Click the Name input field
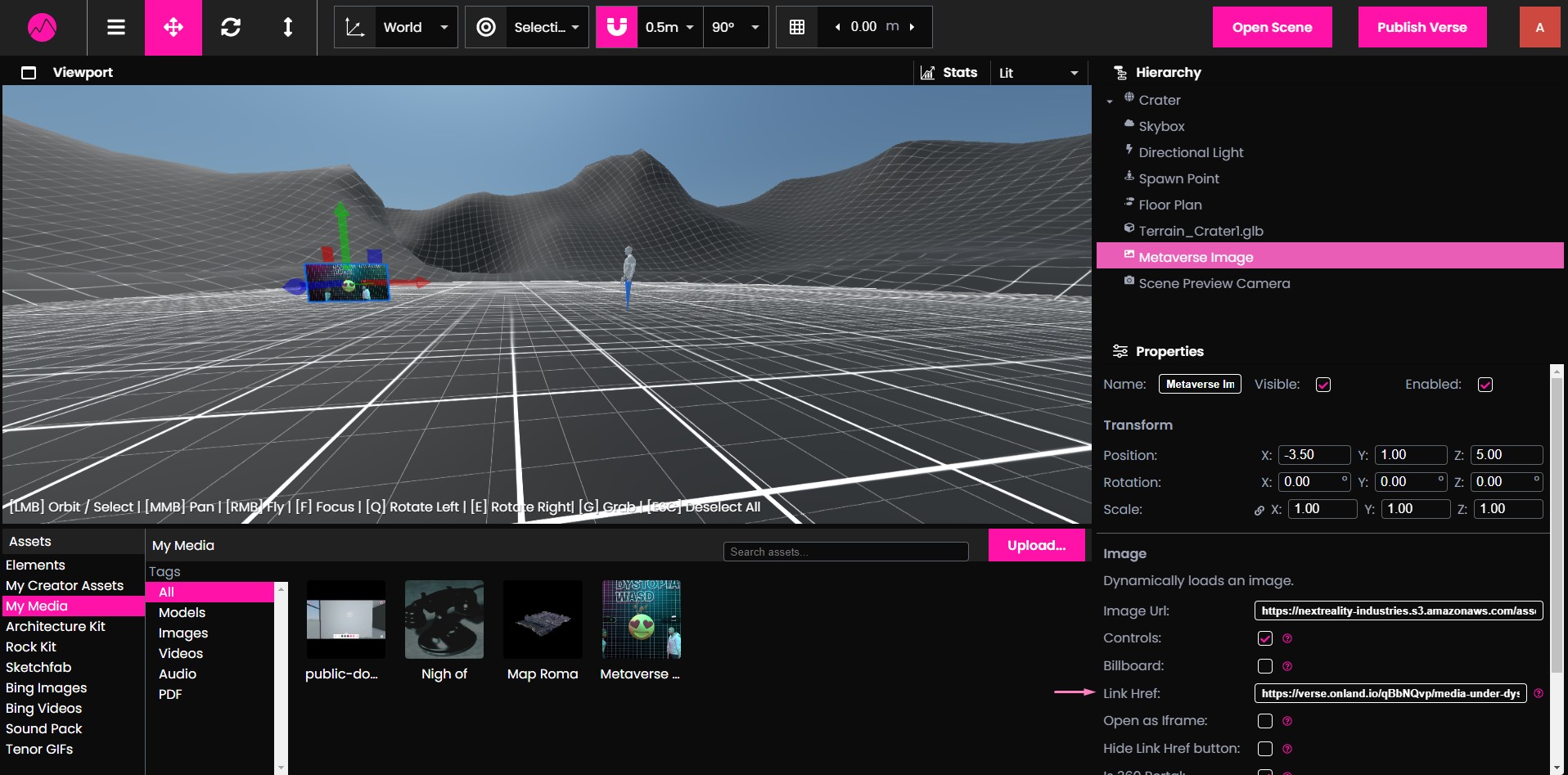This screenshot has height=775, width=1568. point(1200,385)
